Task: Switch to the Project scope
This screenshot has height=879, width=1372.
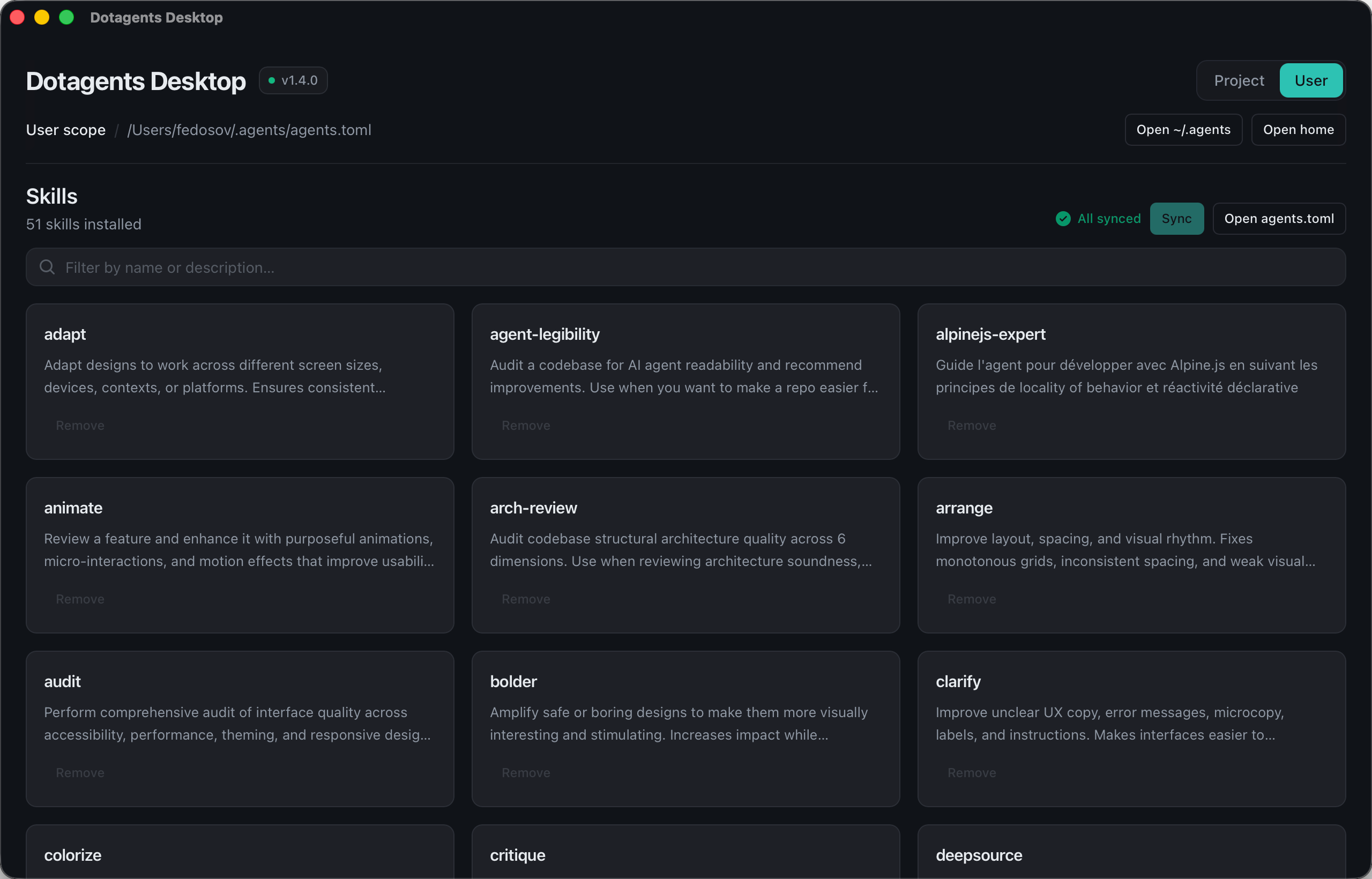Action: click(x=1239, y=80)
